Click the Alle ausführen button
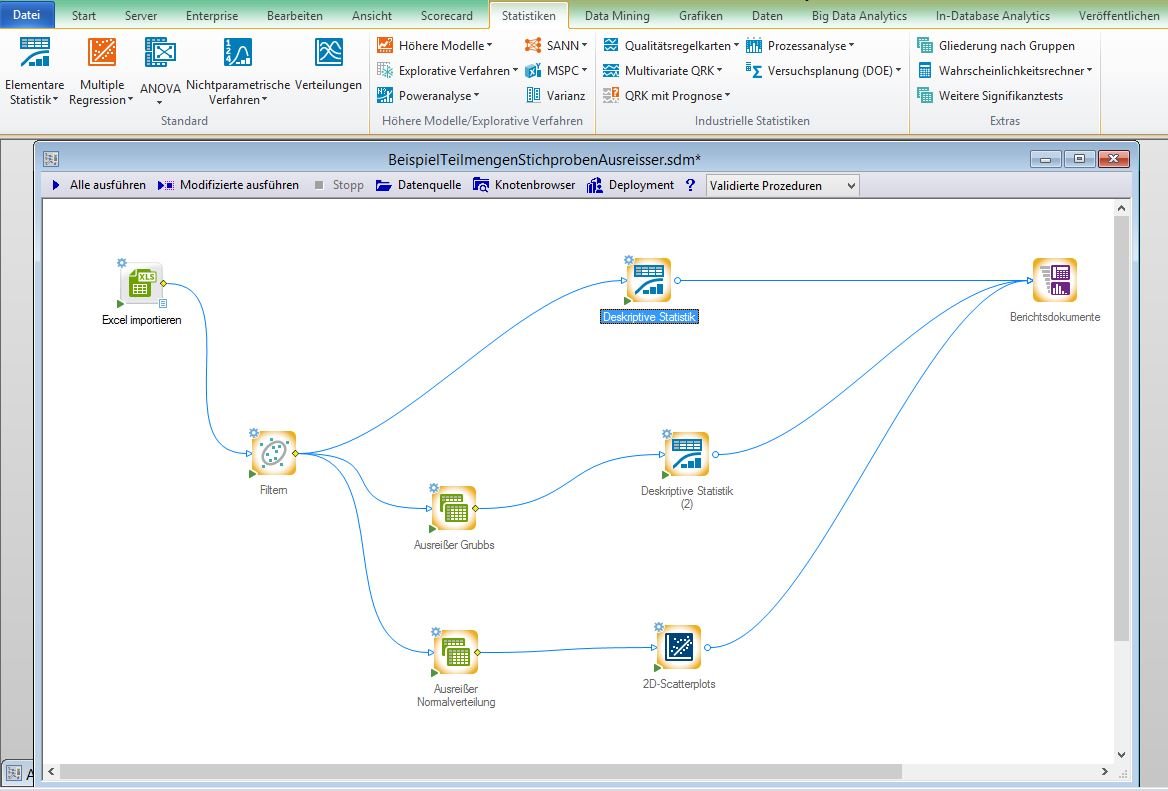The width and height of the screenshot is (1168, 791). pyautogui.click(x=98, y=185)
